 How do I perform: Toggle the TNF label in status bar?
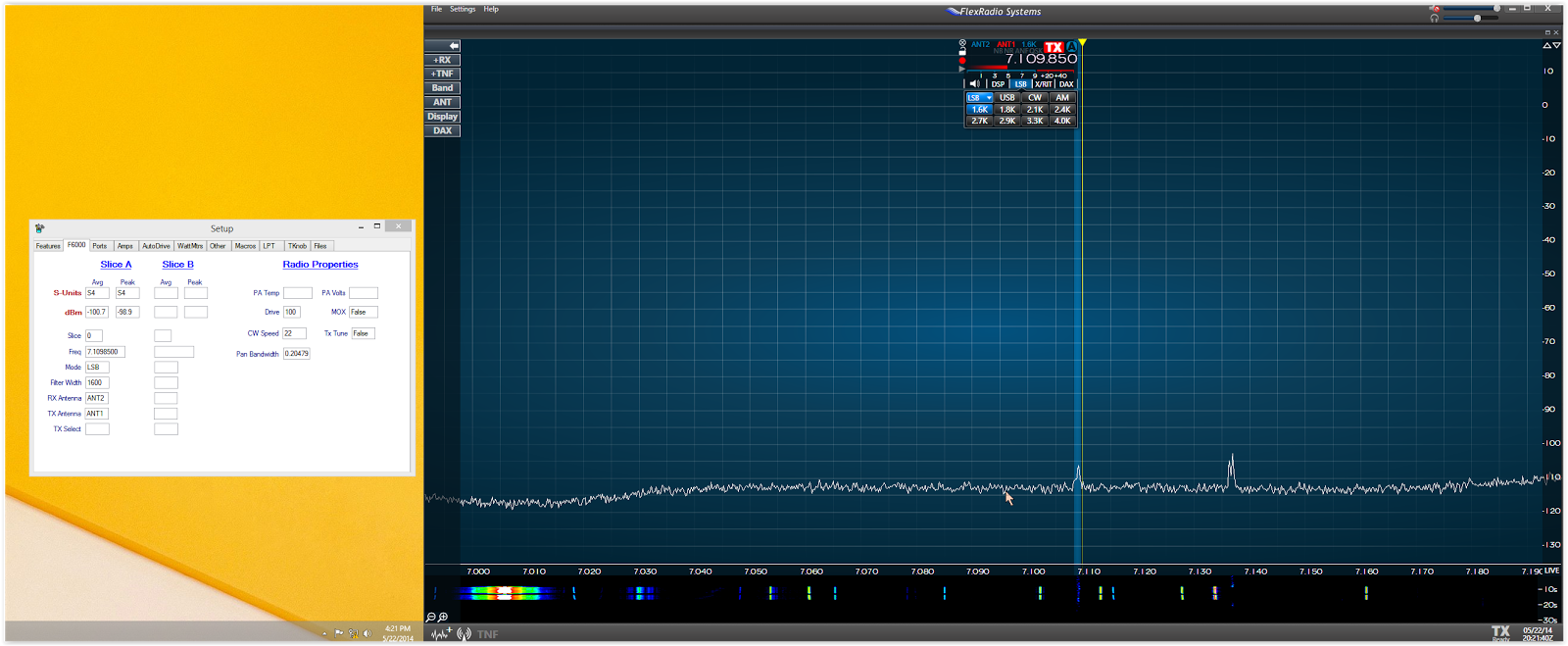[x=488, y=634]
